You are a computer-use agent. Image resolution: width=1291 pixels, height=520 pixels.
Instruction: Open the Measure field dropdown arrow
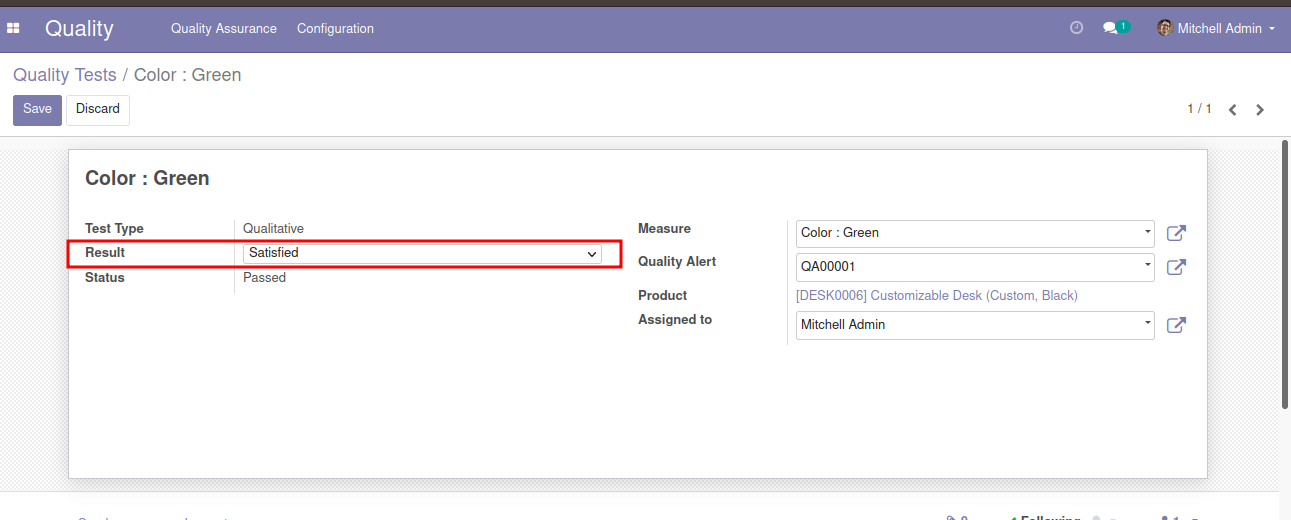coord(1147,233)
